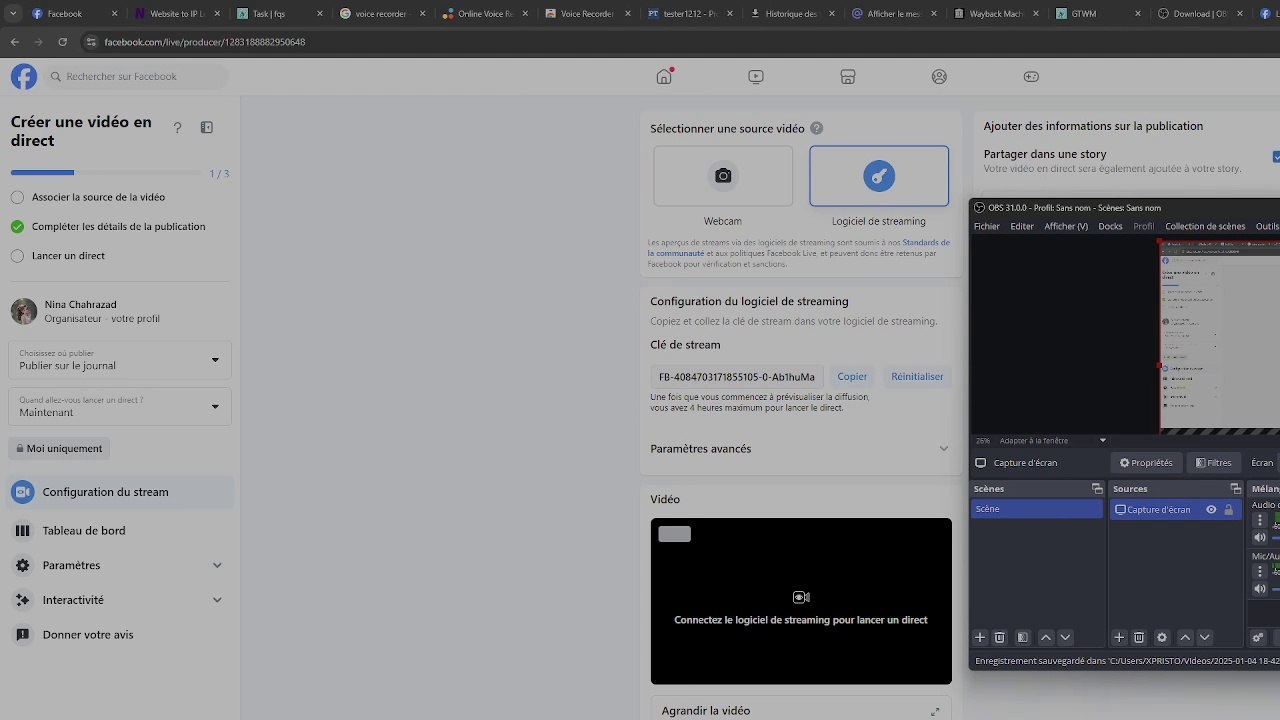Image resolution: width=1280 pixels, height=720 pixels.
Task: Unlock the Capture d'écran source
Action: 1229,510
